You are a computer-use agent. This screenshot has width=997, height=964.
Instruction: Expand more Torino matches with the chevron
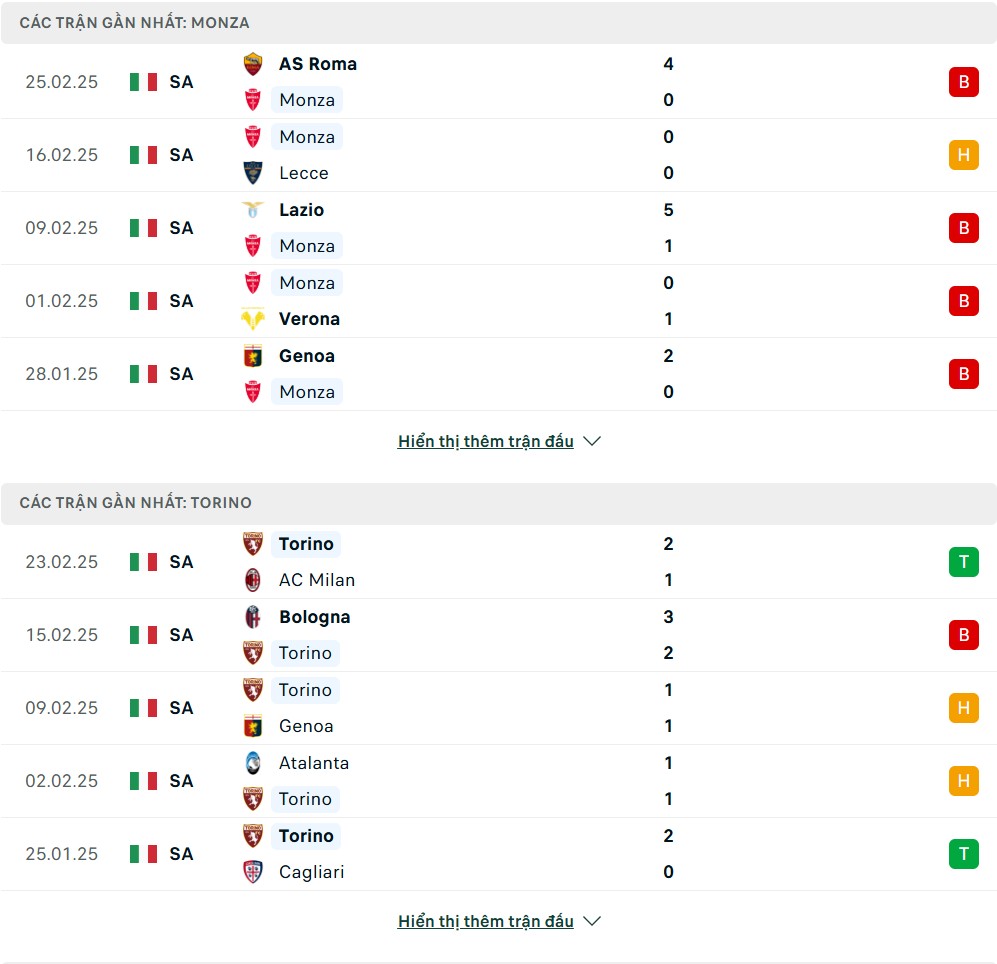[592, 921]
